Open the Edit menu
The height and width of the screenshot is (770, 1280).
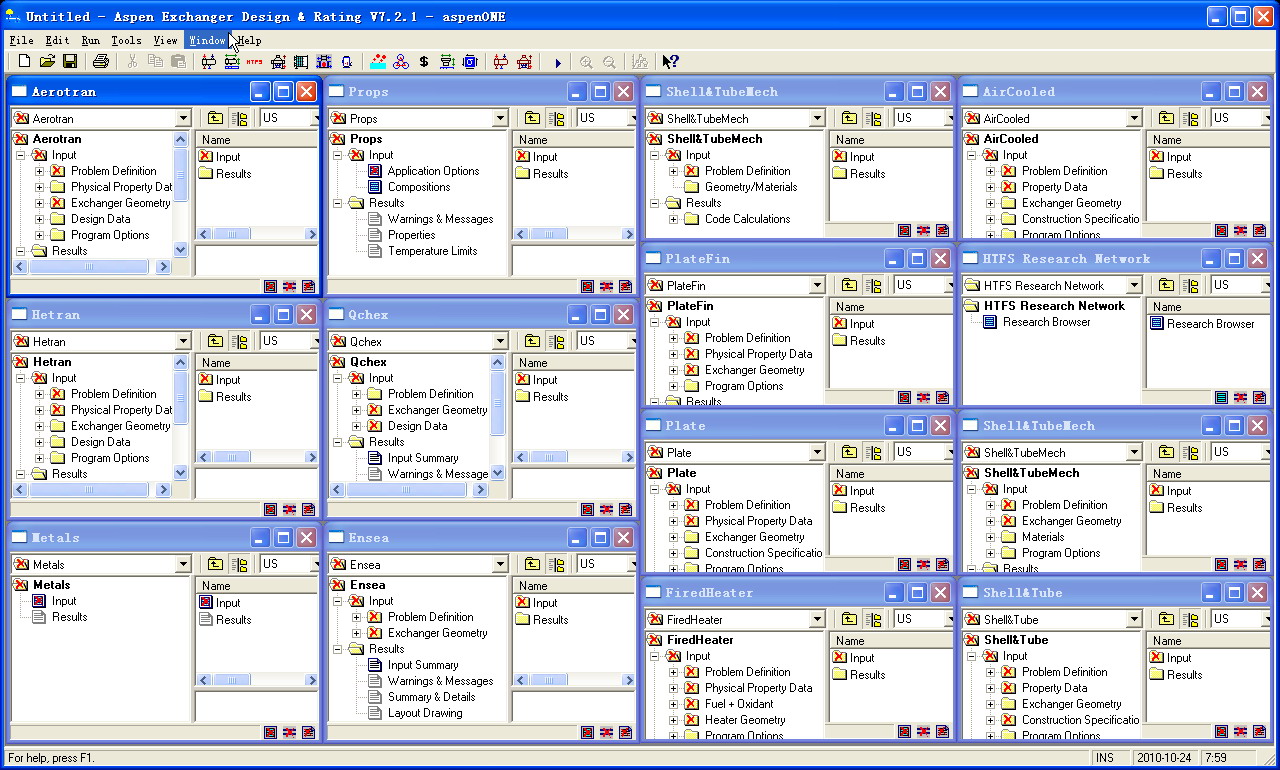tap(57, 41)
